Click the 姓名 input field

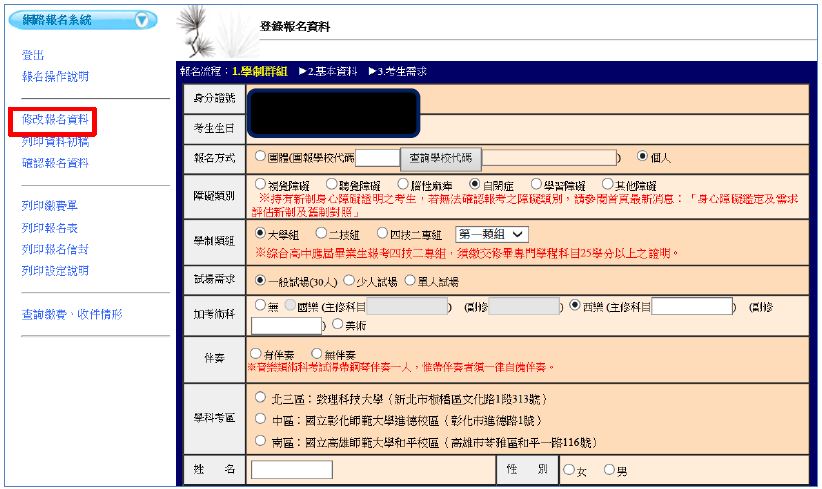pyautogui.click(x=292, y=470)
